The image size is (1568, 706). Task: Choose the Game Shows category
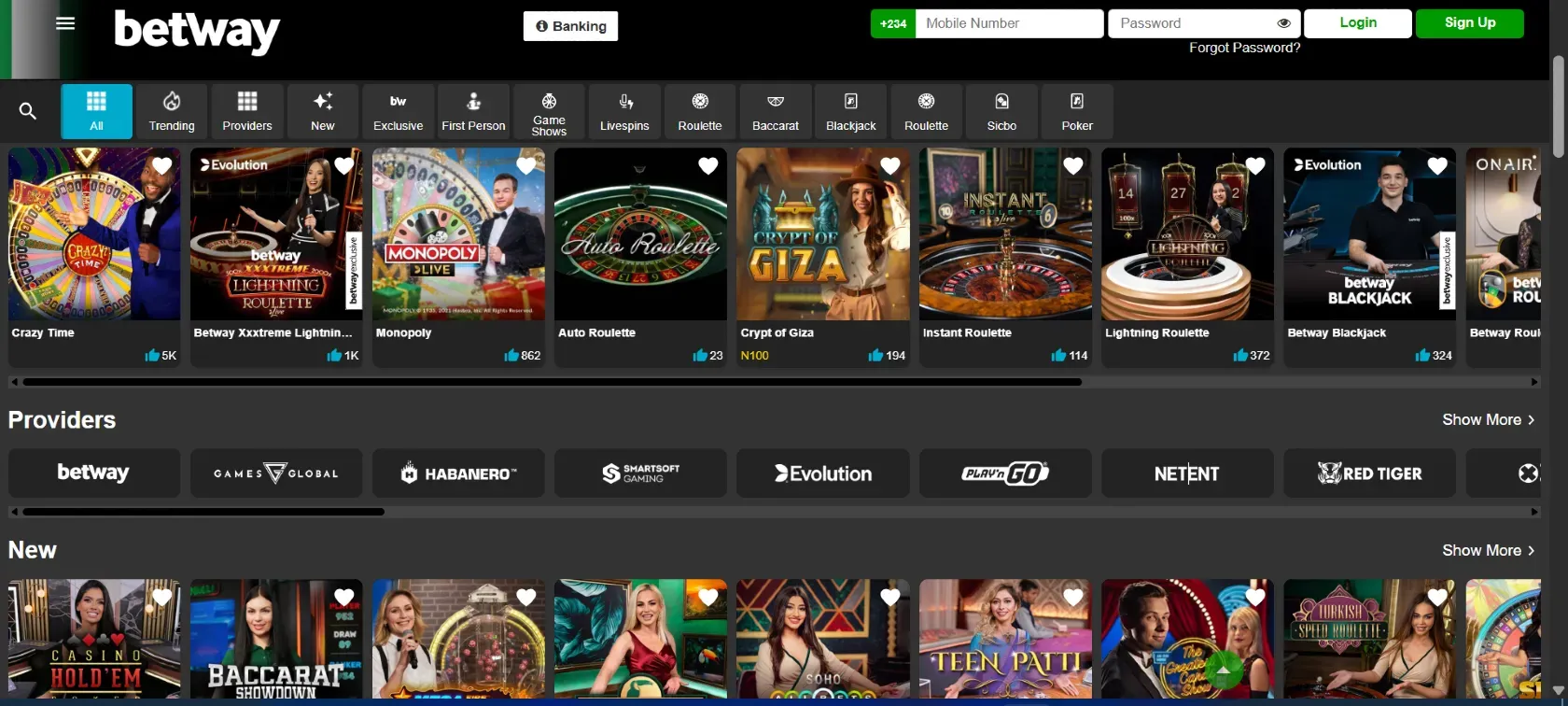(x=549, y=111)
